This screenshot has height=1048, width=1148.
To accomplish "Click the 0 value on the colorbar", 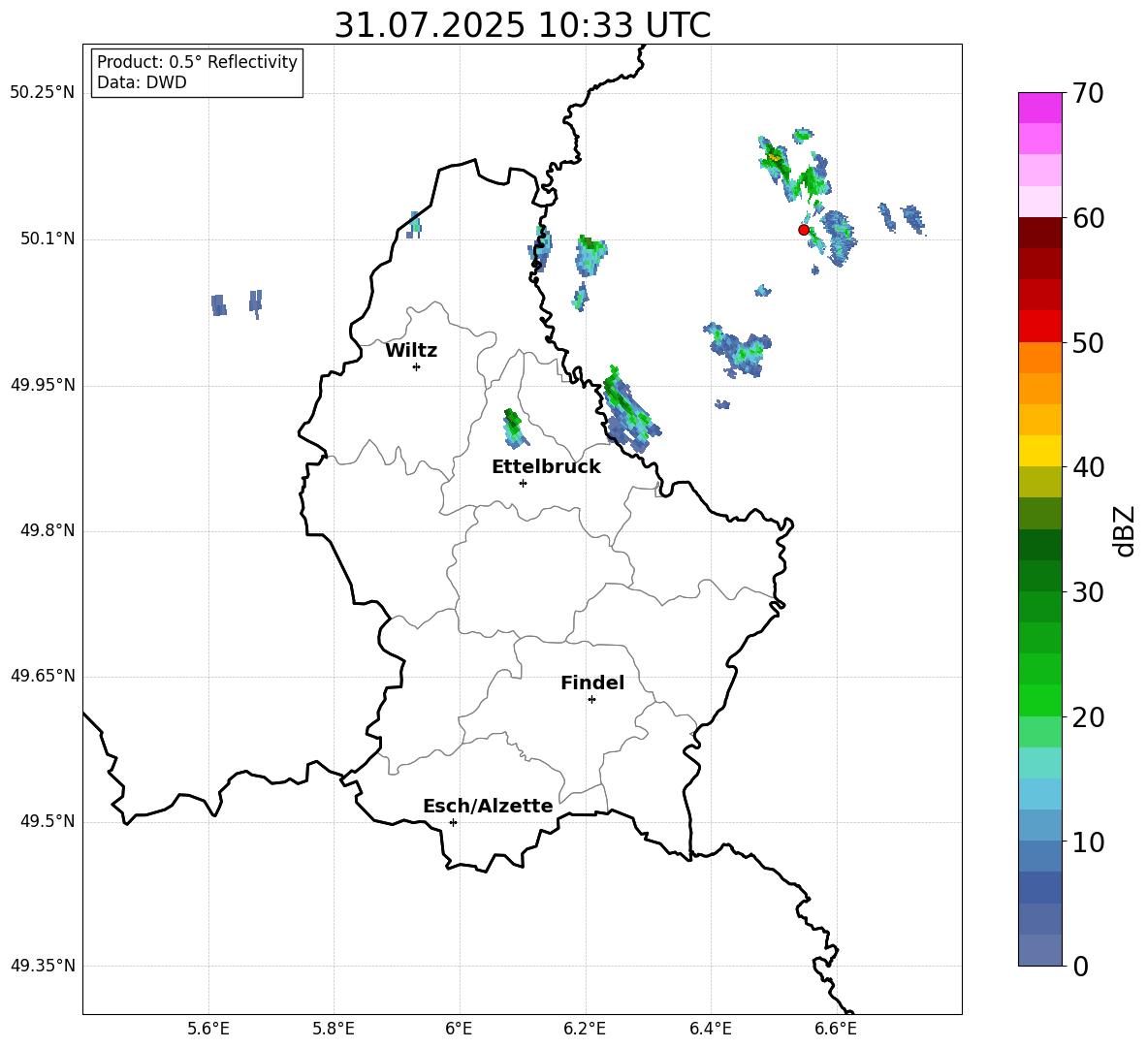I will [1081, 967].
